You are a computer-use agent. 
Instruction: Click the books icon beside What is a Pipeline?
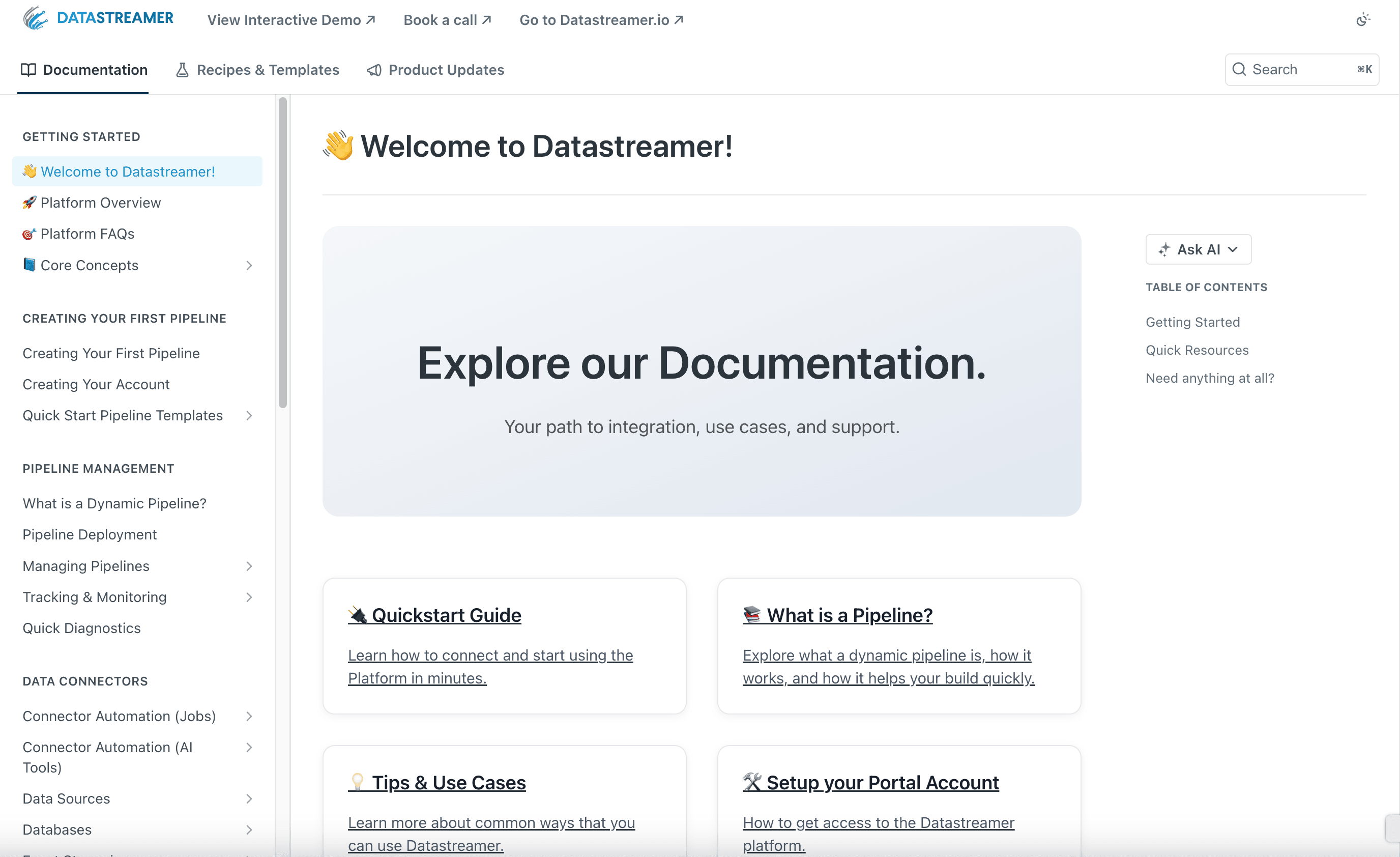click(752, 614)
